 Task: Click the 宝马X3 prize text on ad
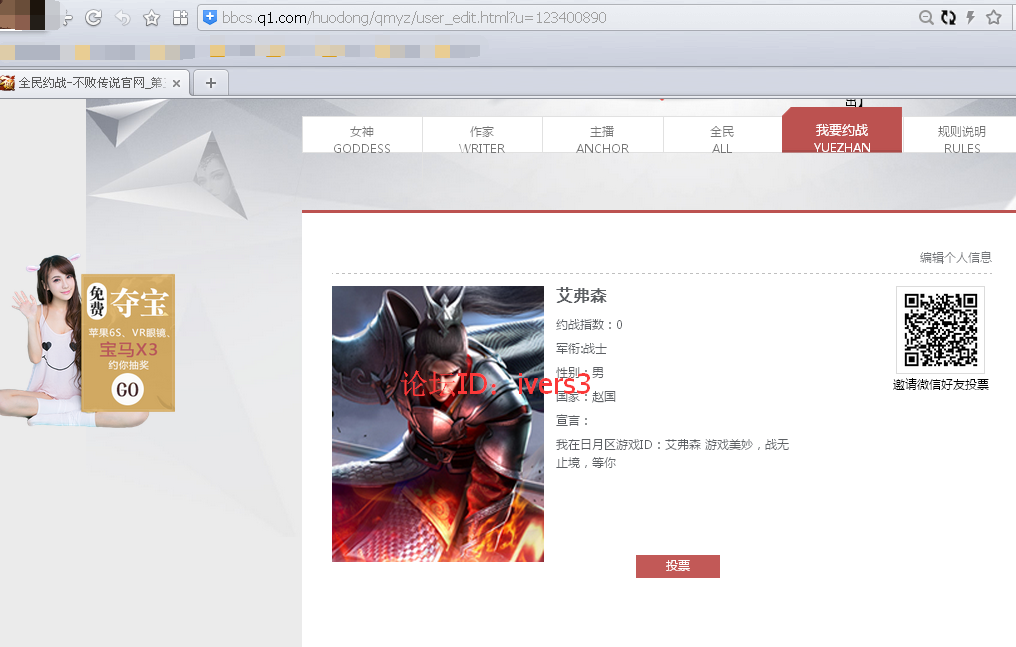coord(128,350)
